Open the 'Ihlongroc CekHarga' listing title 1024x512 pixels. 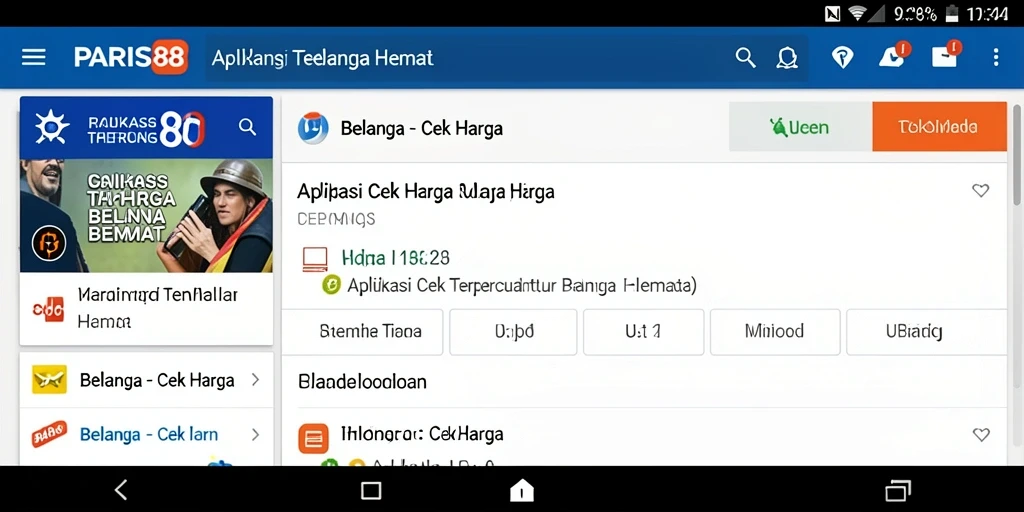coord(422,434)
